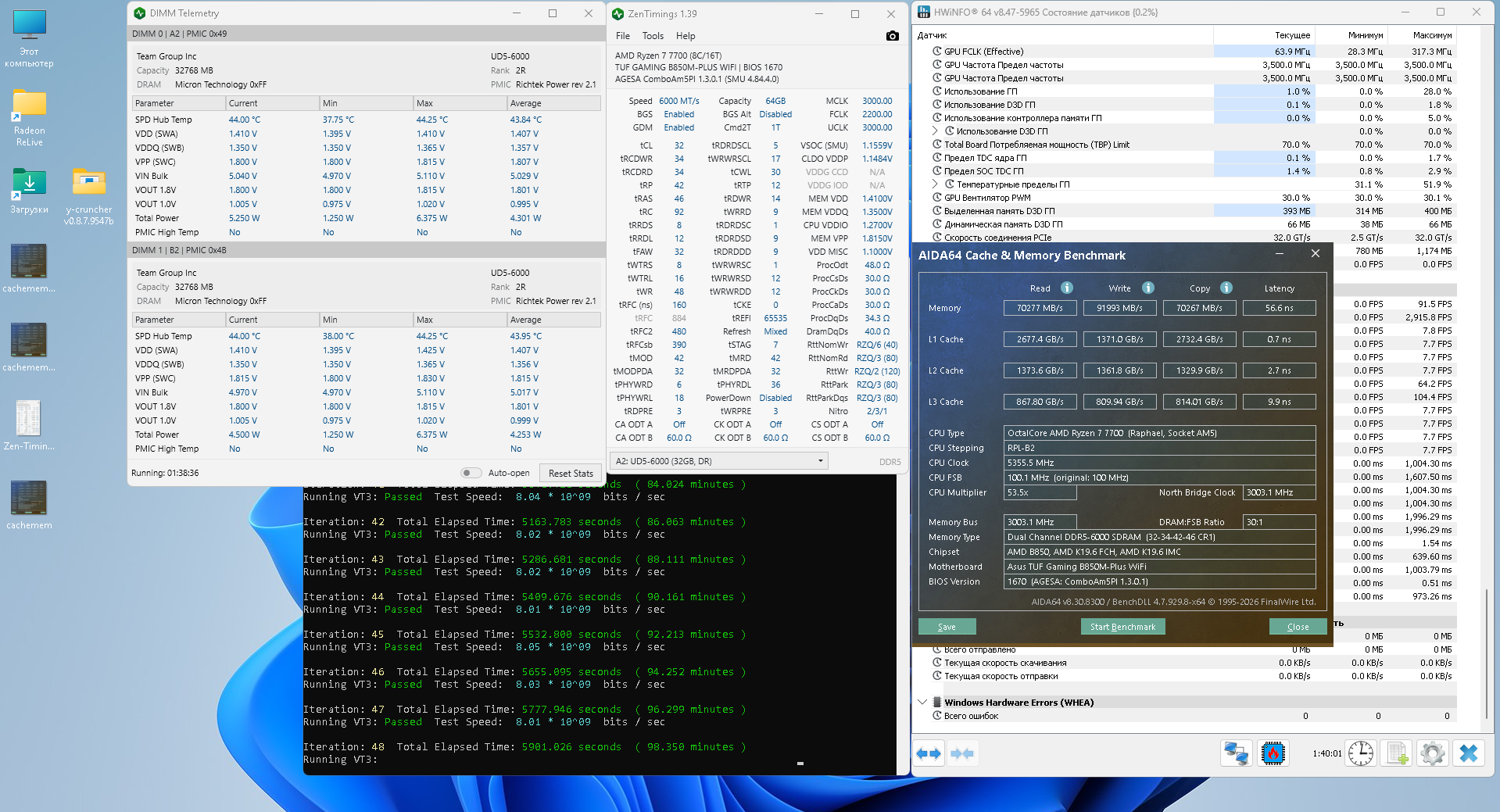Click blue X icon in HWiNFO toolbar
This screenshot has width=1500, height=812.
point(1469,754)
